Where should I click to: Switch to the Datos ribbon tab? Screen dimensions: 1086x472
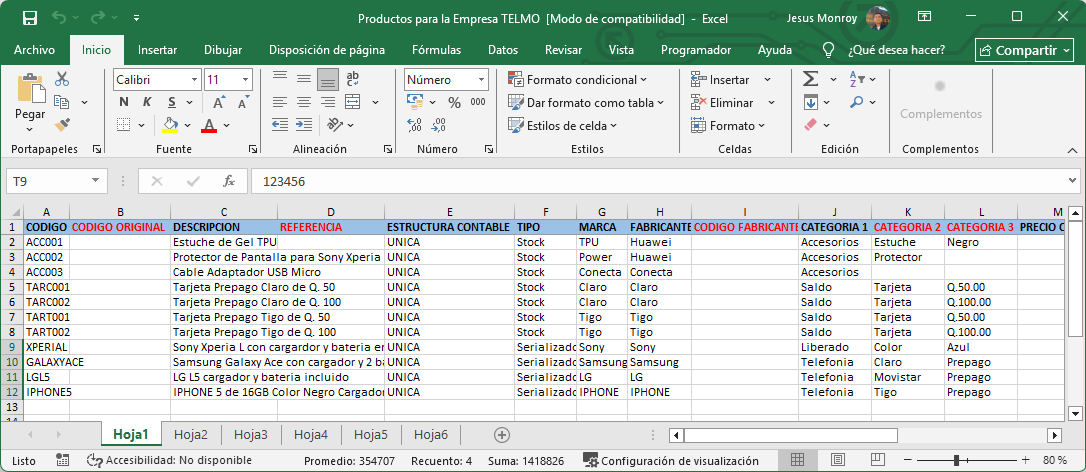click(503, 50)
